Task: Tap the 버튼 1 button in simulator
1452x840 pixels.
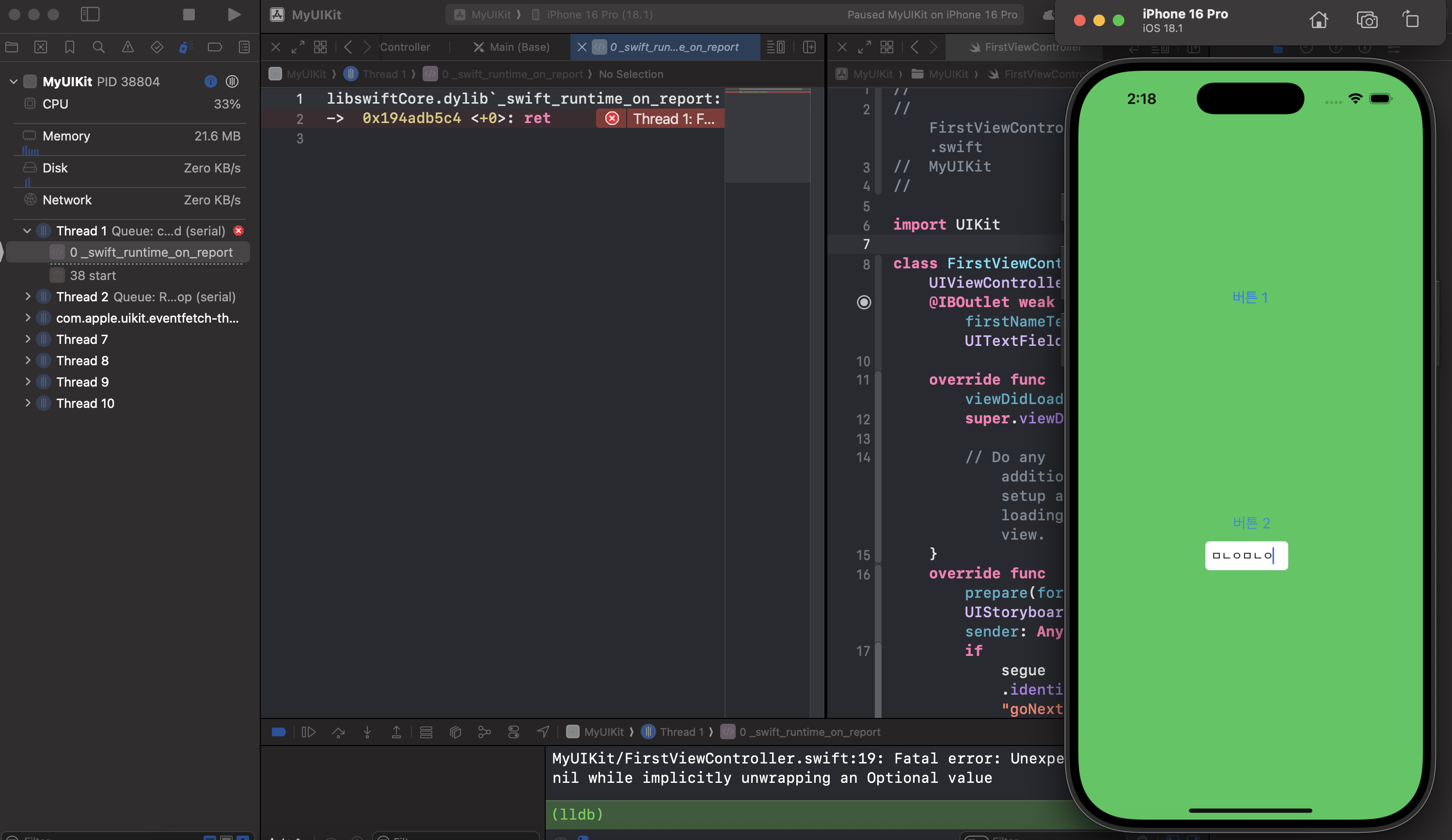Action: tap(1249, 297)
